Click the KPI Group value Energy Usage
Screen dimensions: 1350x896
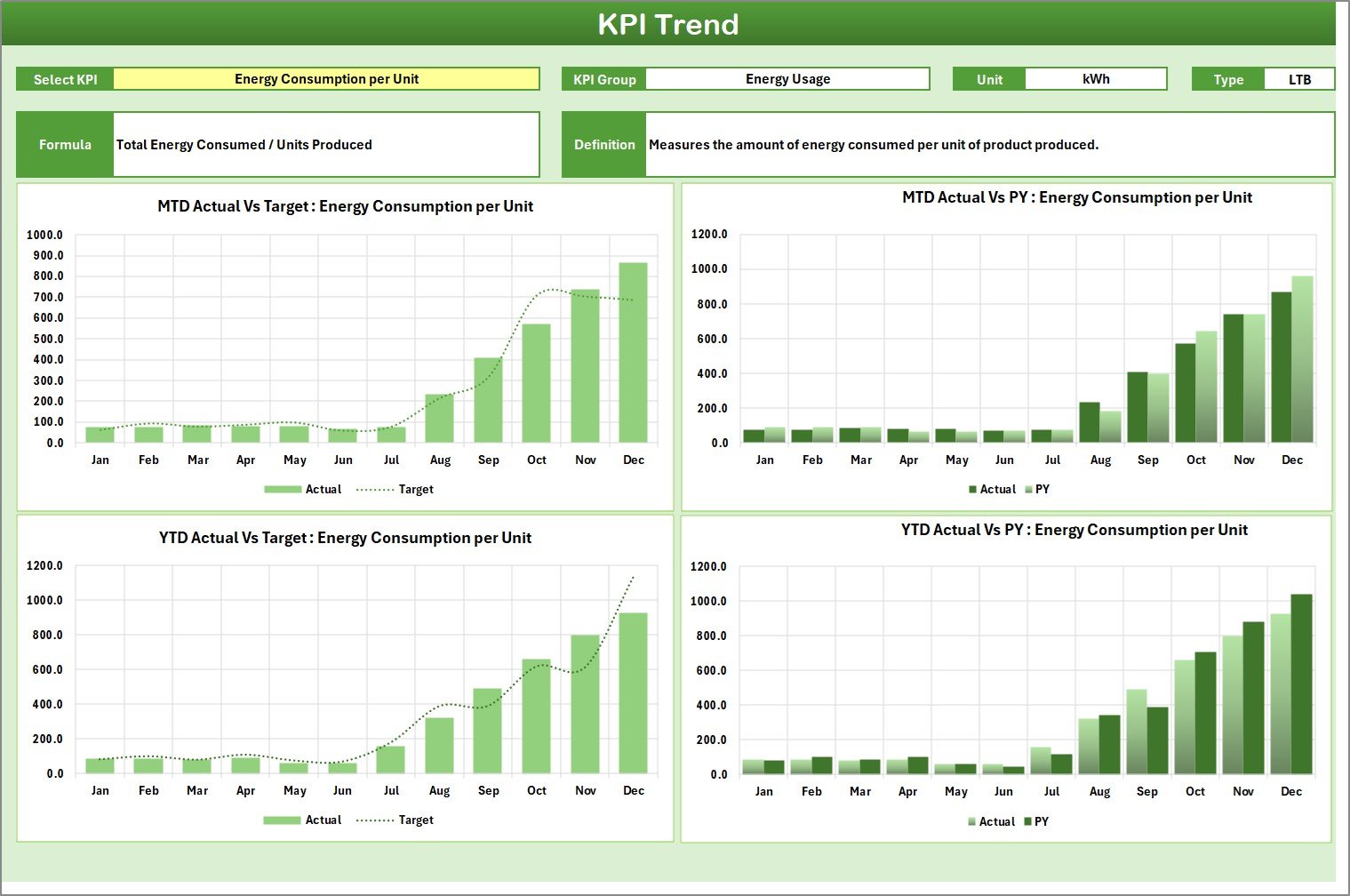pos(787,79)
